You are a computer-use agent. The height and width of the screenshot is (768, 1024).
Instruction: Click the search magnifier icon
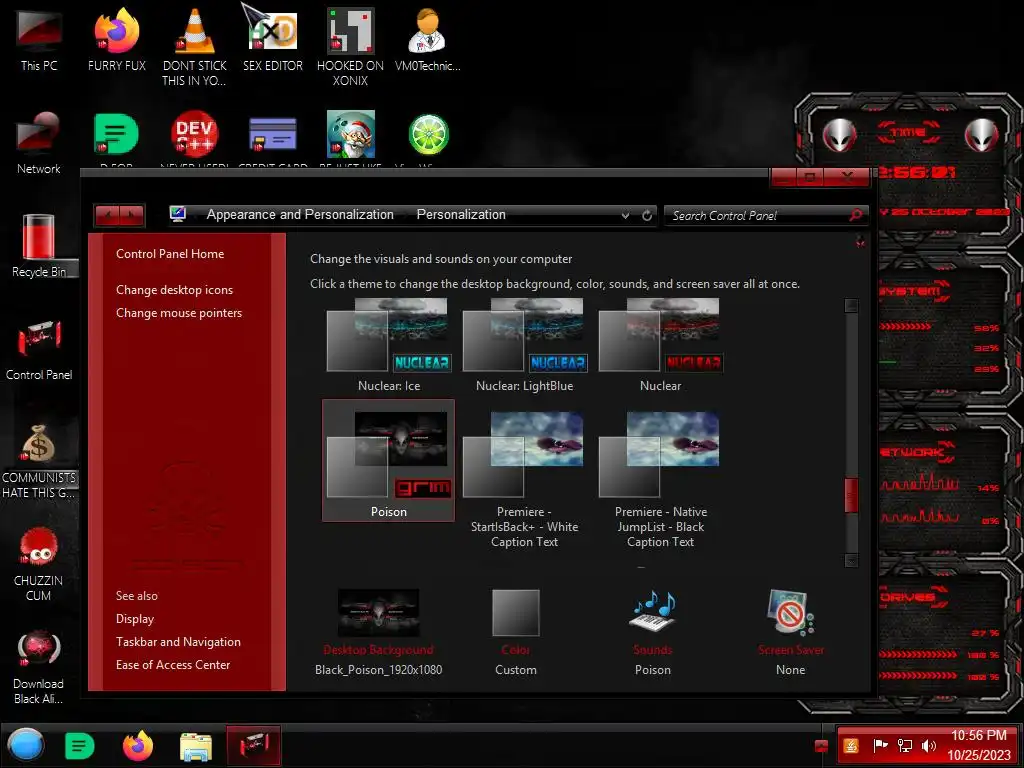point(856,215)
